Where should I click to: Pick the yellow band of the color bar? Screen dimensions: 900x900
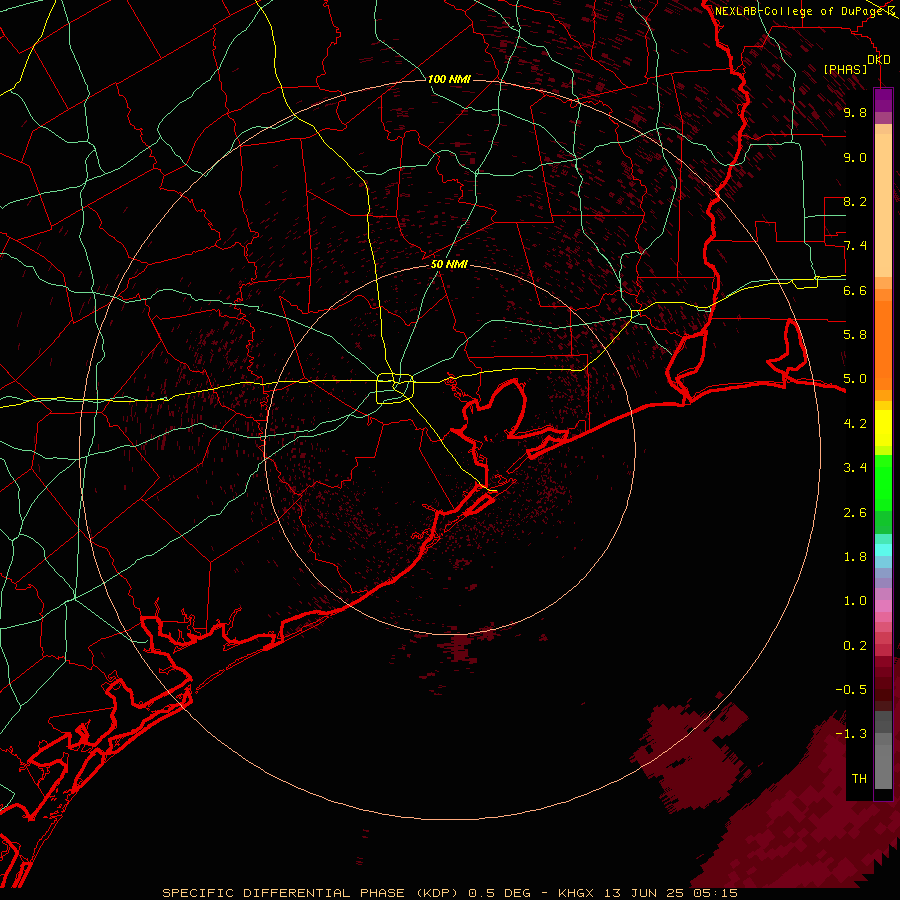pyautogui.click(x=883, y=428)
